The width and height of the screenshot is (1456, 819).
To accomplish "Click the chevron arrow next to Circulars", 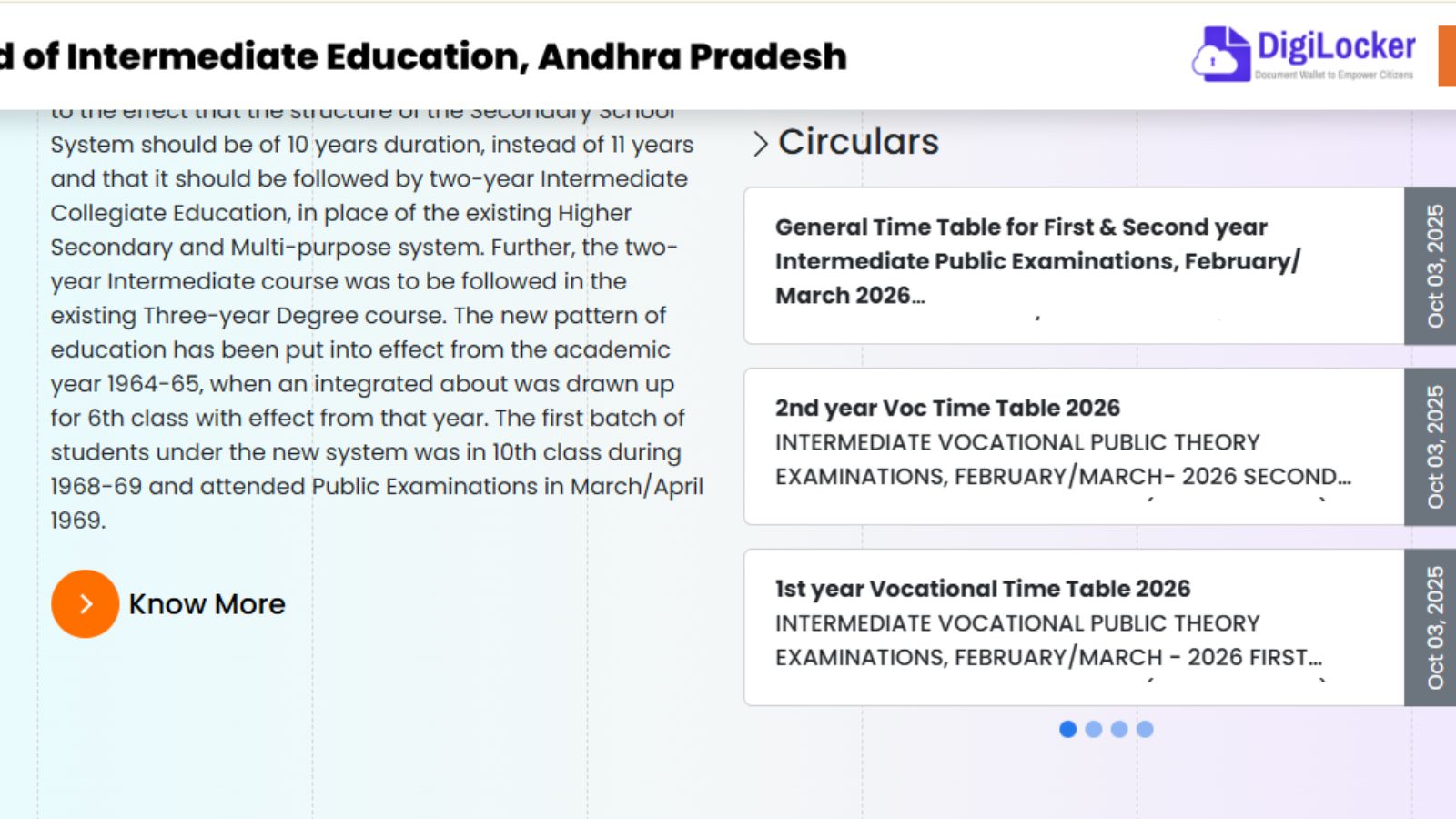I will [x=761, y=144].
